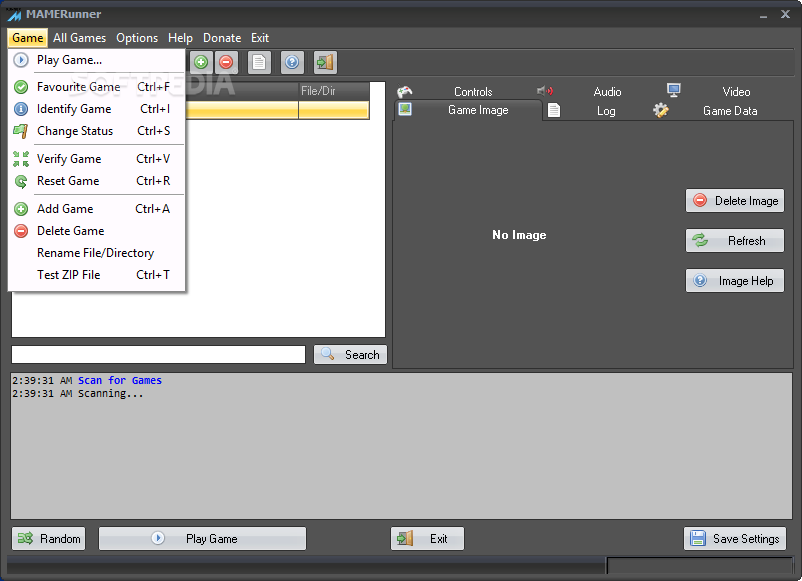Select Identify Game menu entry
This screenshot has height=581, width=802.
coord(96,109)
